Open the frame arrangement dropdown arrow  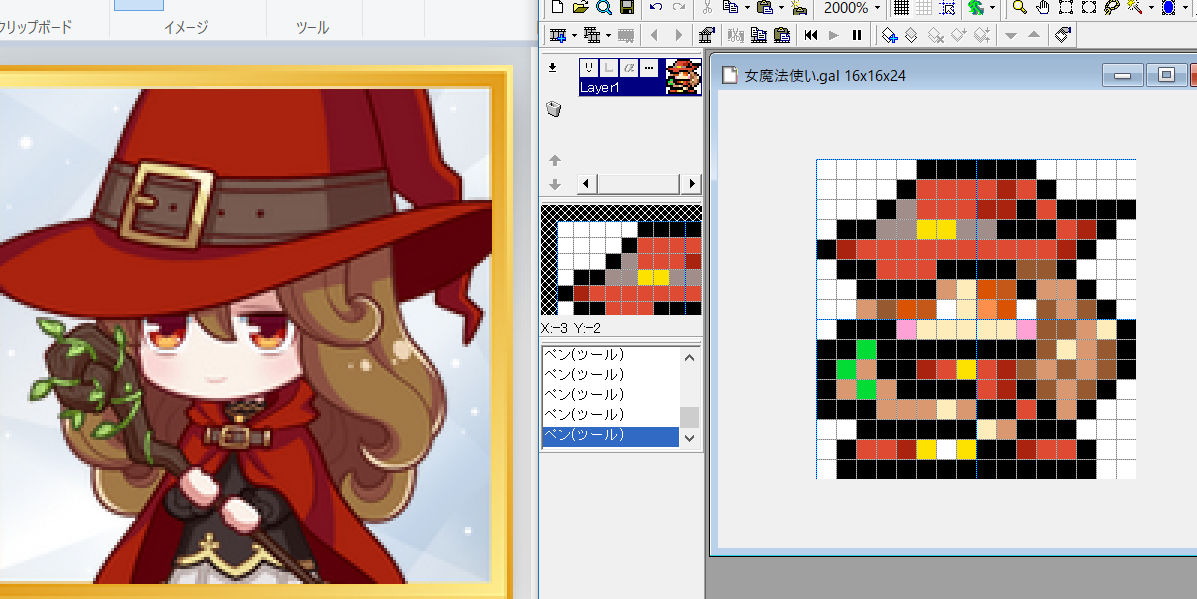pyautogui.click(x=608, y=35)
